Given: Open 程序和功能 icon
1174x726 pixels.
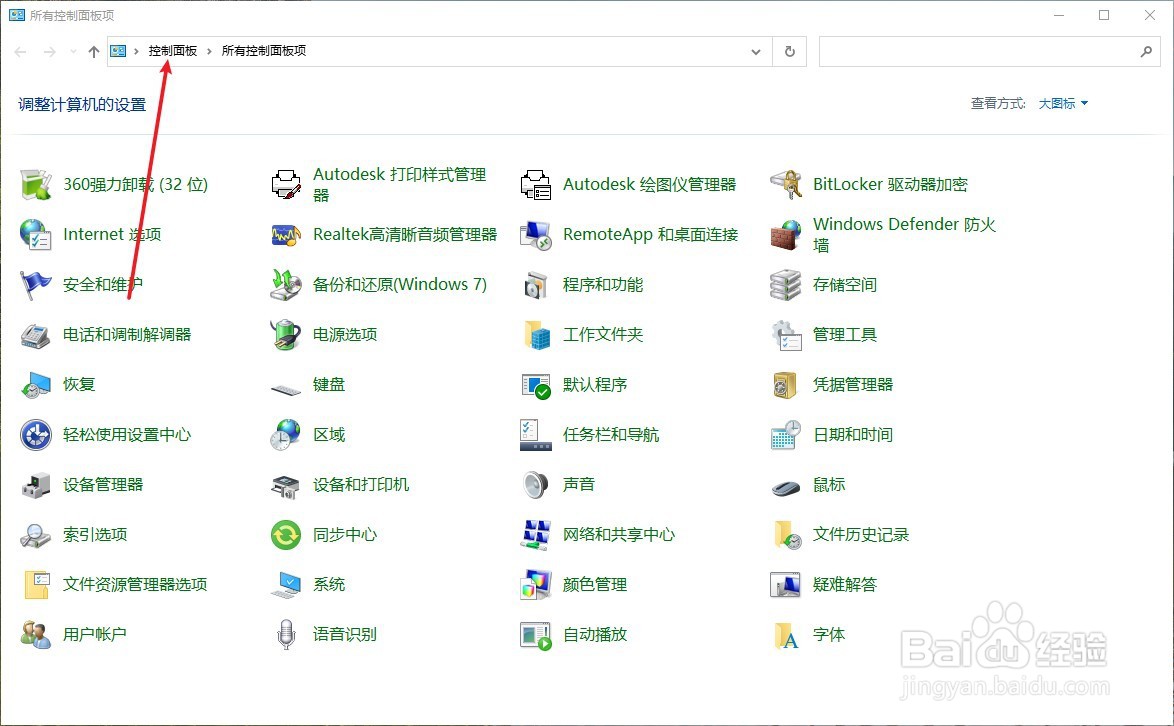Looking at the screenshot, I should pos(535,284).
